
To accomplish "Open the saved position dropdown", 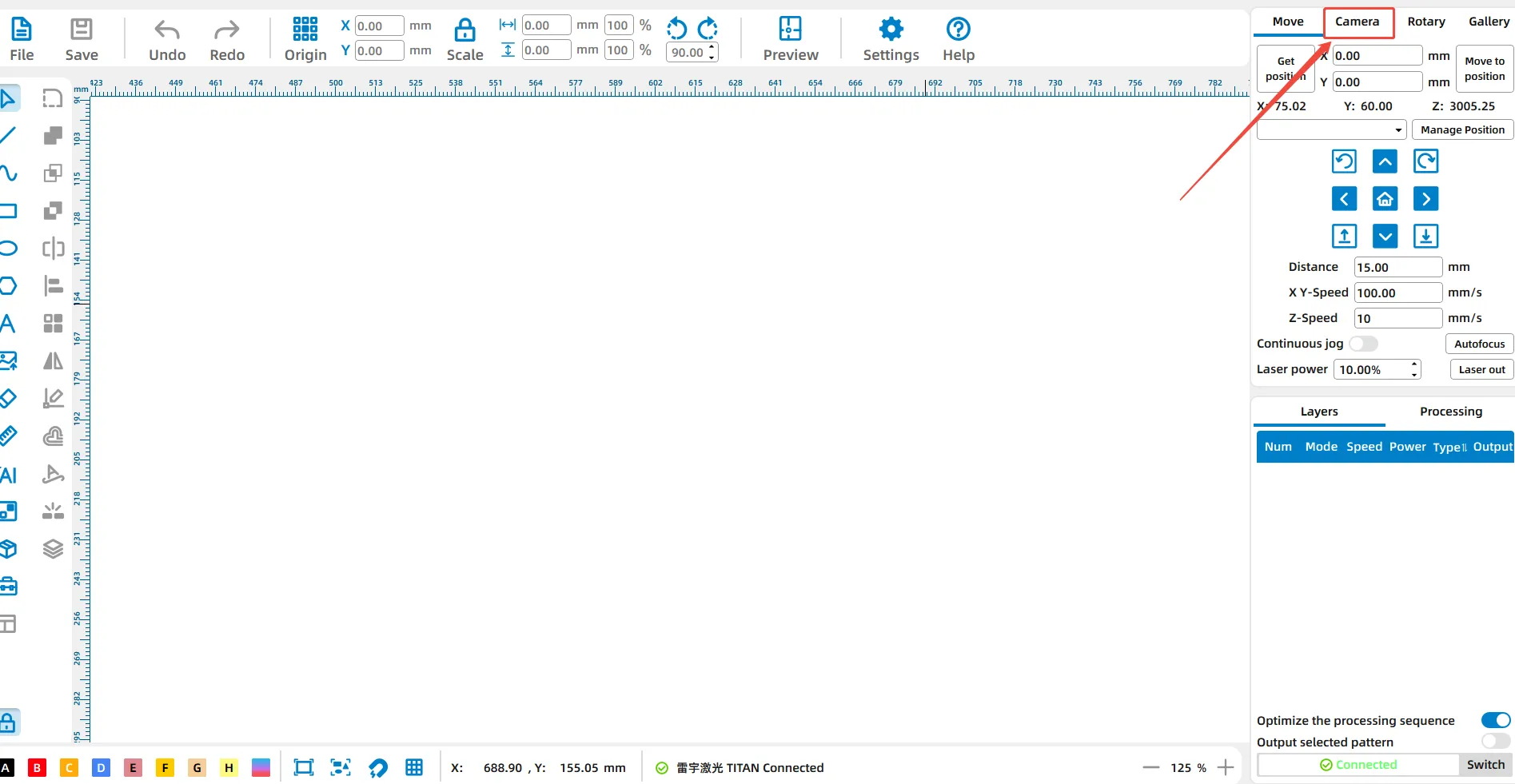I will click(x=1331, y=129).
